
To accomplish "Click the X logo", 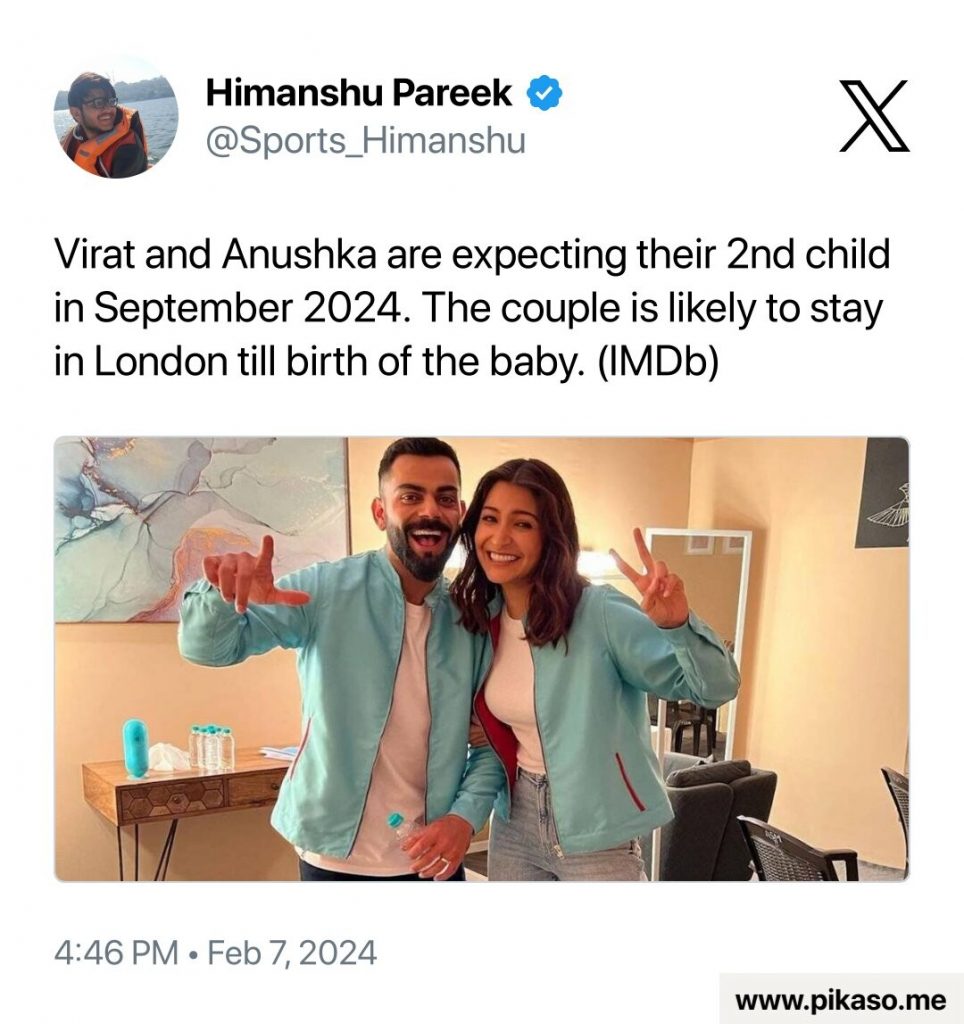I will (874, 116).
